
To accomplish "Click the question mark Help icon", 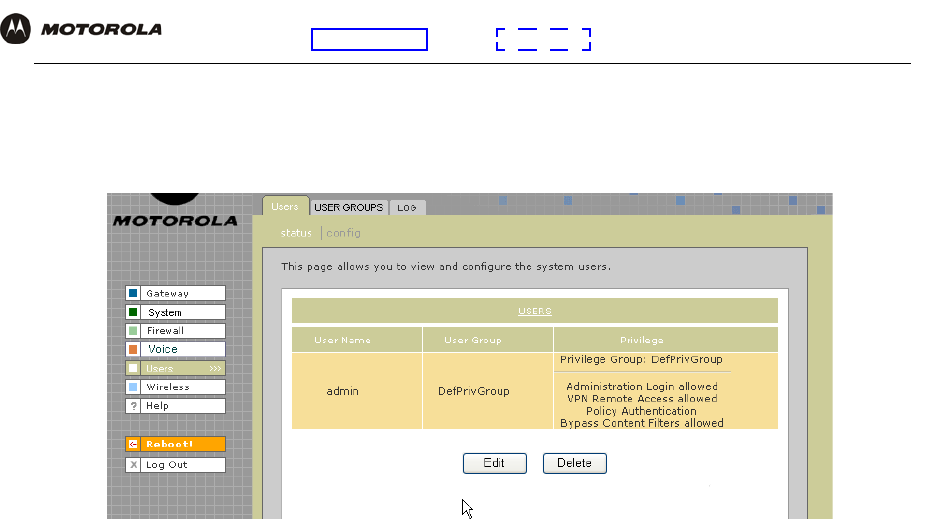I will (x=133, y=406).
